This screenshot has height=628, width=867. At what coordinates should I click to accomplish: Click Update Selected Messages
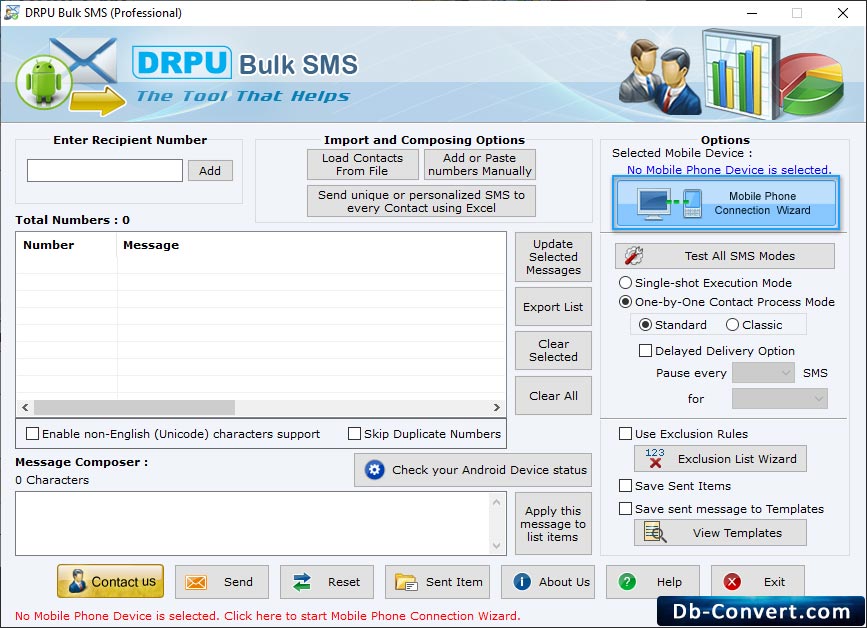553,257
